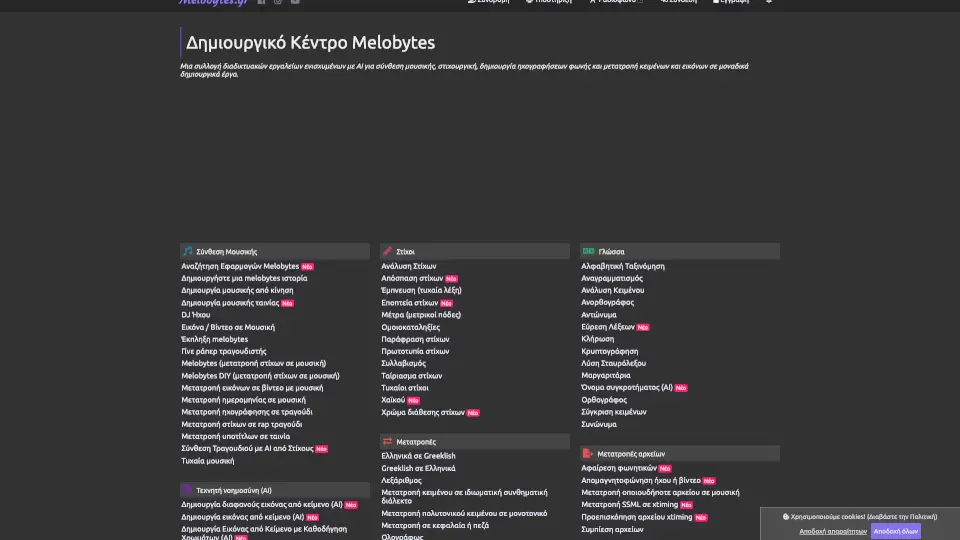960x540 pixels.
Task: Open the DJ Ήχου tool
Action: point(195,315)
